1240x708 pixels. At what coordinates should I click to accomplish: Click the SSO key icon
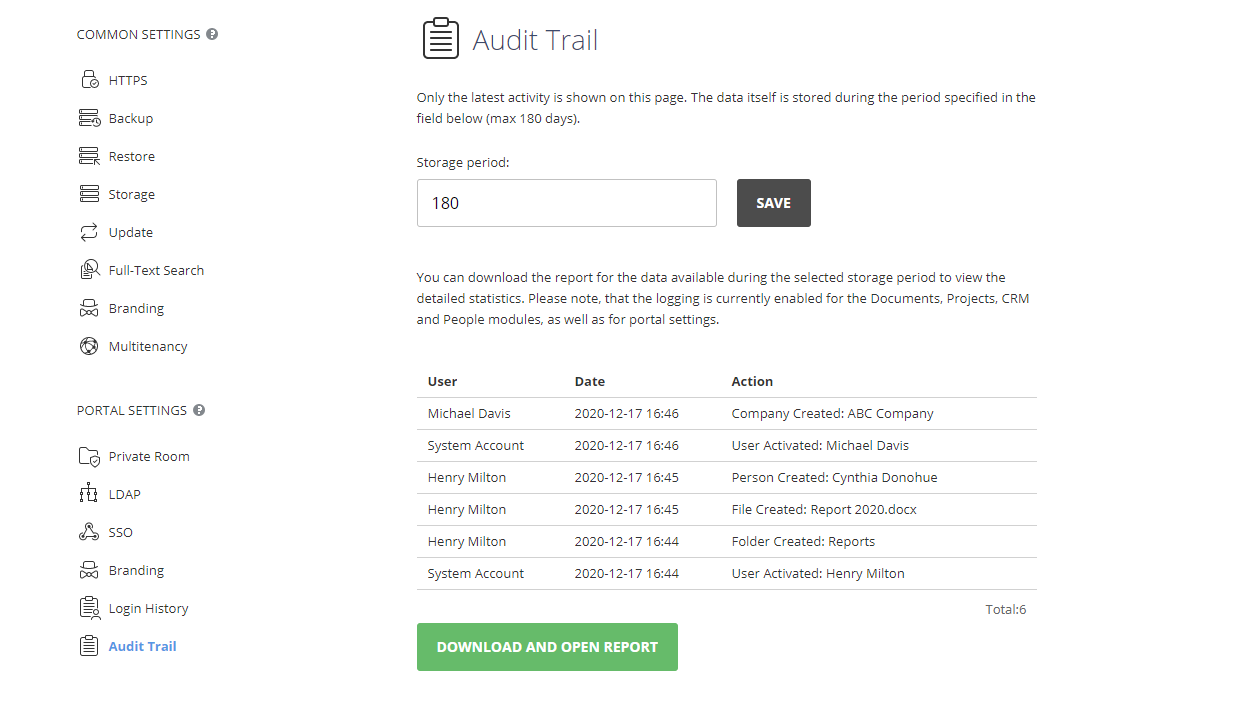89,531
